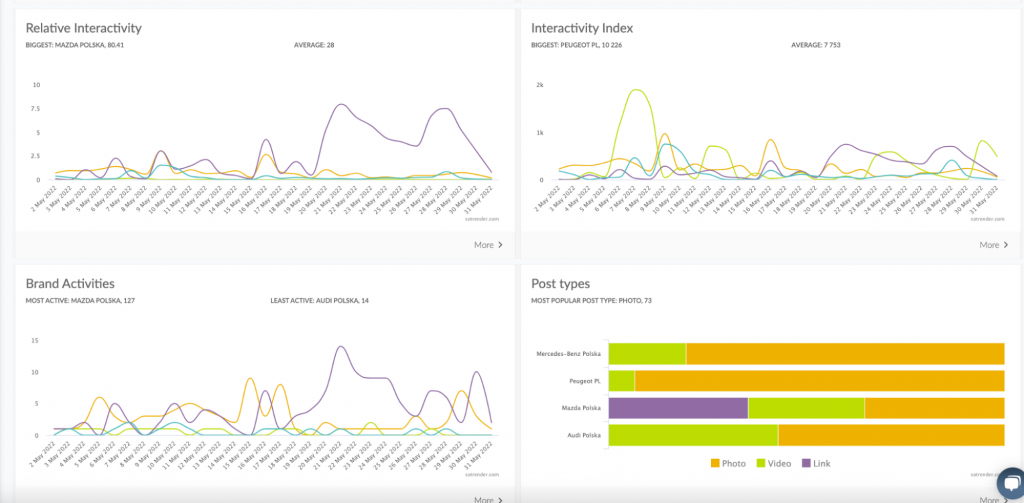The width and height of the screenshot is (1024, 503).
Task: Select Mazda Polska's green Video bar segment
Action: point(806,408)
